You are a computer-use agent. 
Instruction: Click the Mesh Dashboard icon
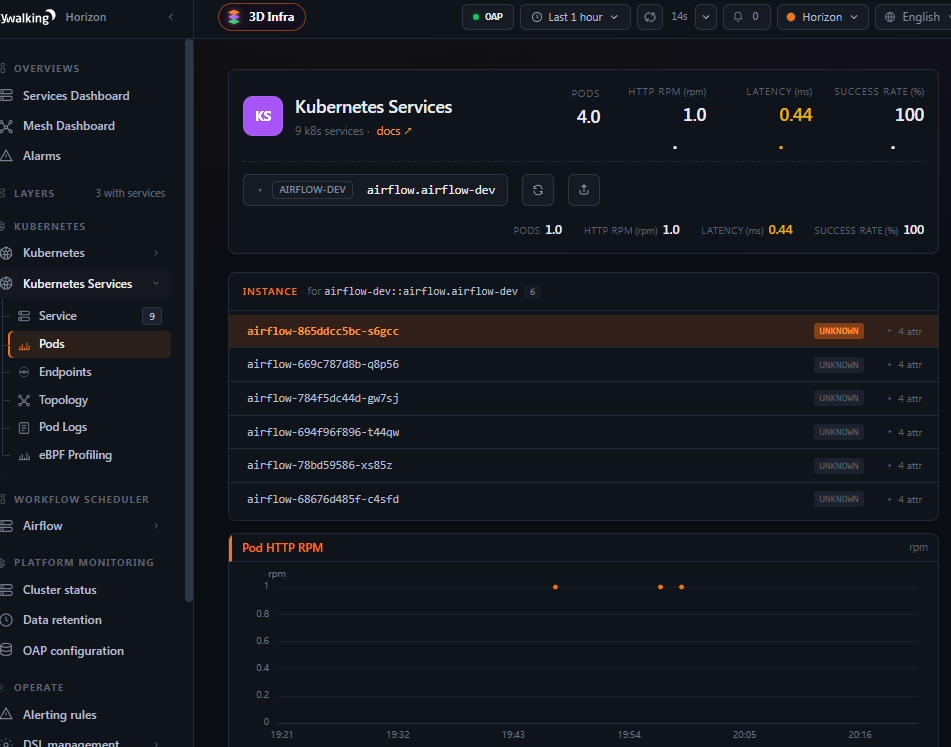click(7, 126)
